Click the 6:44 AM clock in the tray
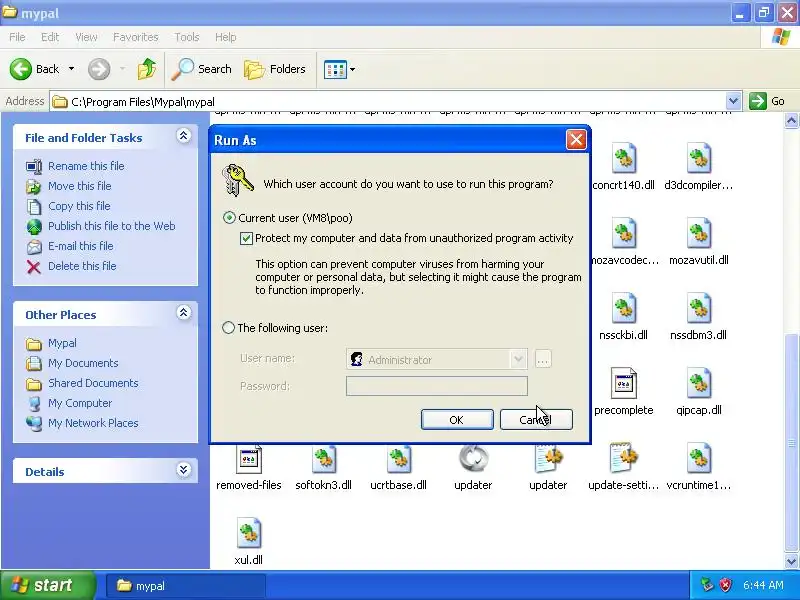Screen dimensions: 800x600 763,585
